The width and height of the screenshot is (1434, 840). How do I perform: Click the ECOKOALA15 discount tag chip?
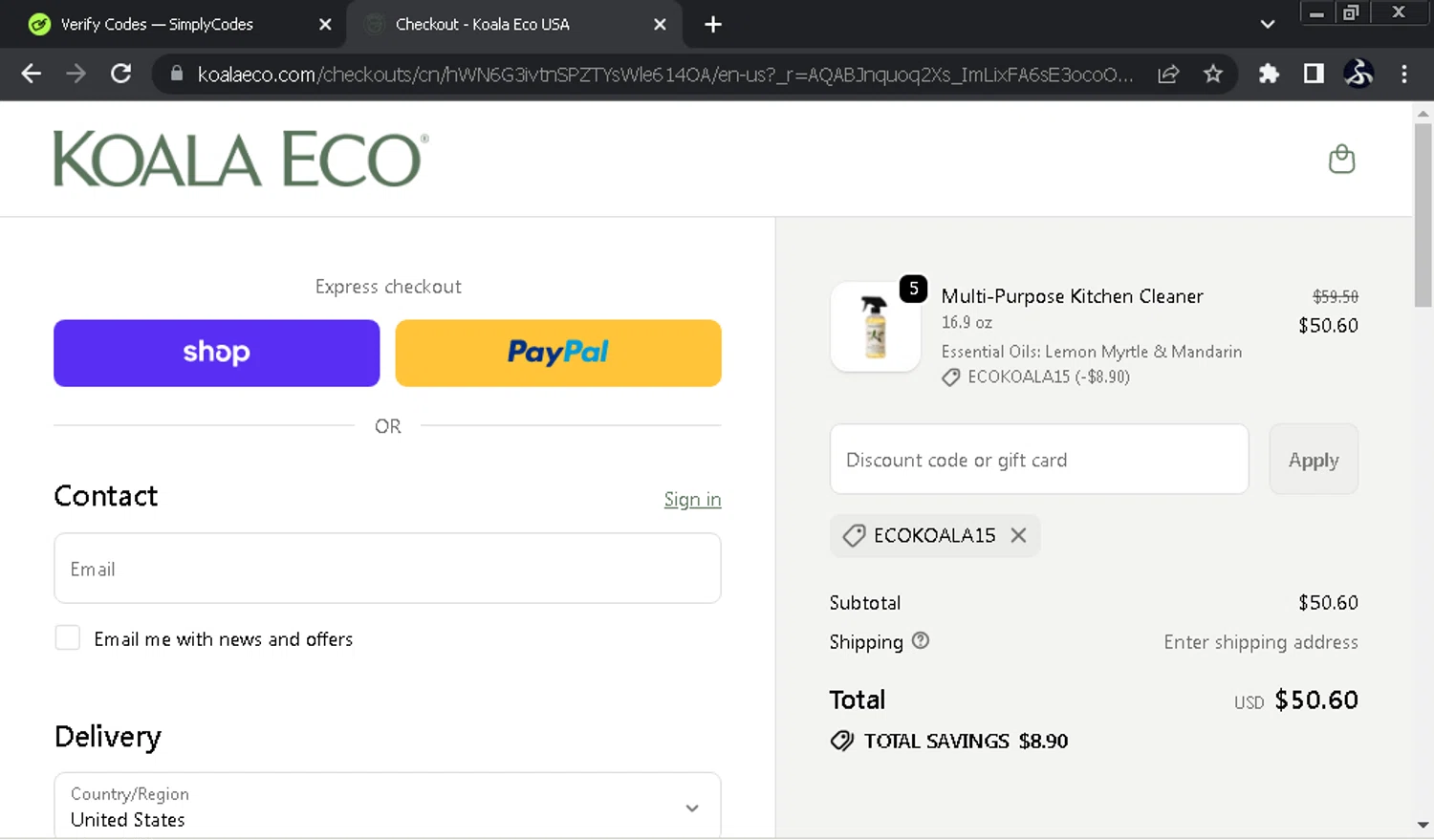935,535
